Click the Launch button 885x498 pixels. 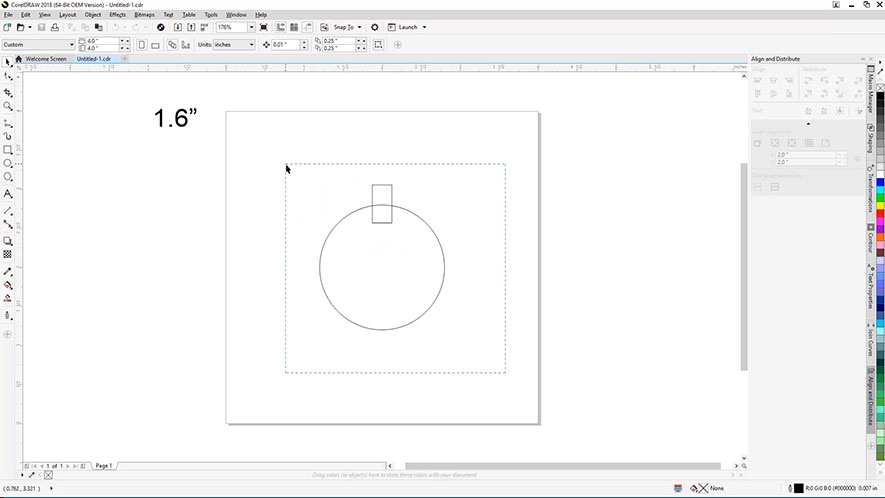[408, 27]
